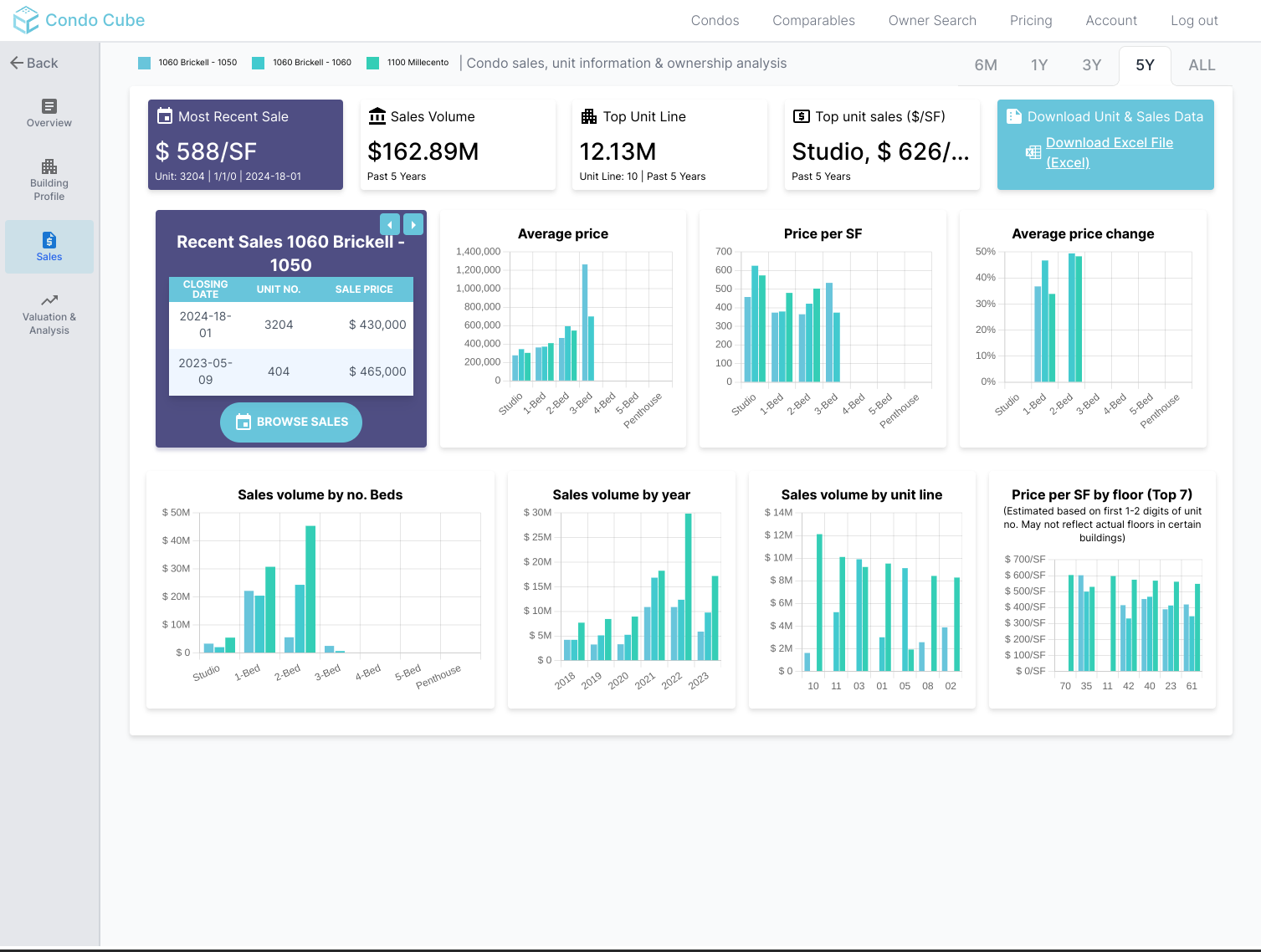1261x952 pixels.
Task: Show next recent sales building arrow
Action: (x=413, y=224)
